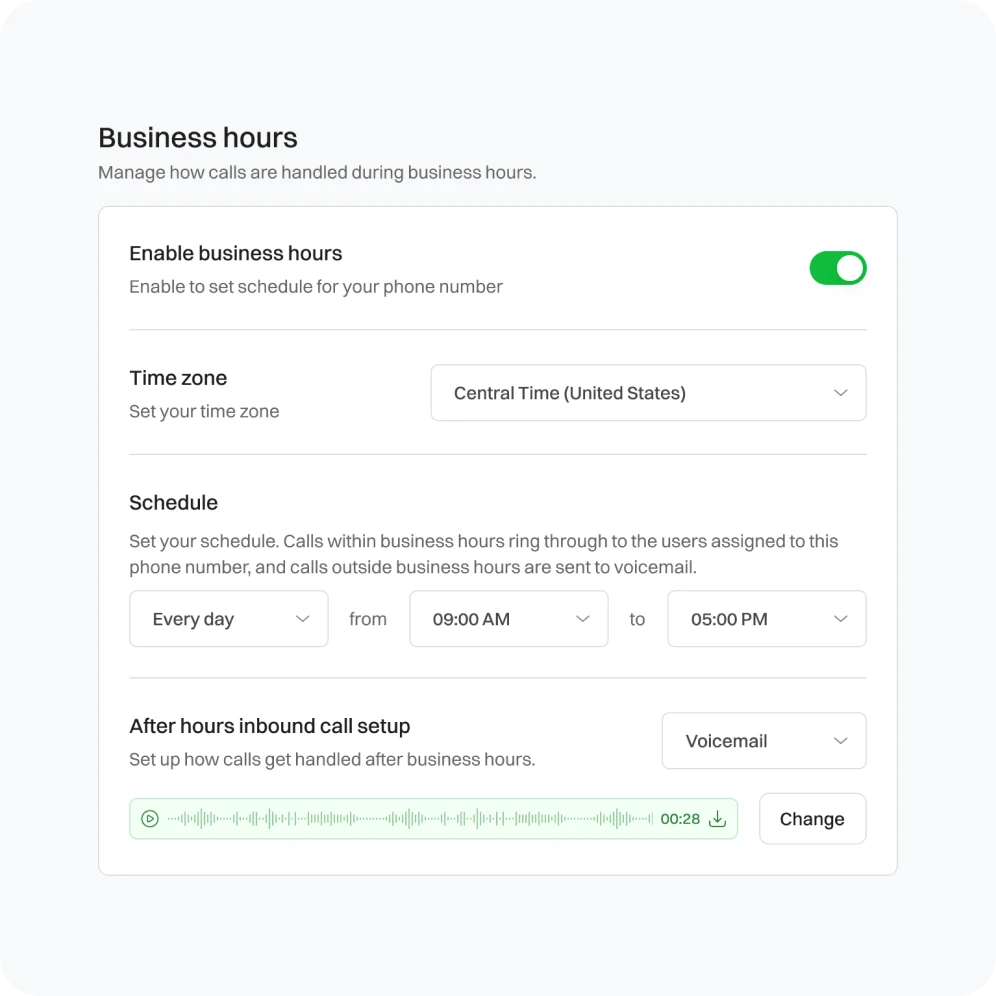This screenshot has width=996, height=996.
Task: Open the Central Time zone dropdown
Action: (647, 393)
